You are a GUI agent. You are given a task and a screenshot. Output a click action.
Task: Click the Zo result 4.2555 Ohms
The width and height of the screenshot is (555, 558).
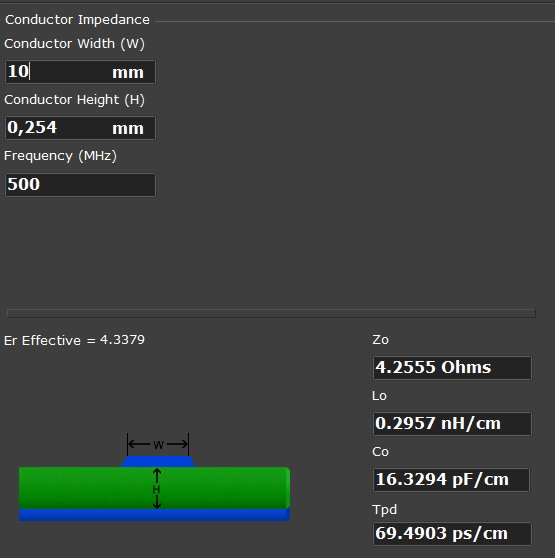click(452, 368)
